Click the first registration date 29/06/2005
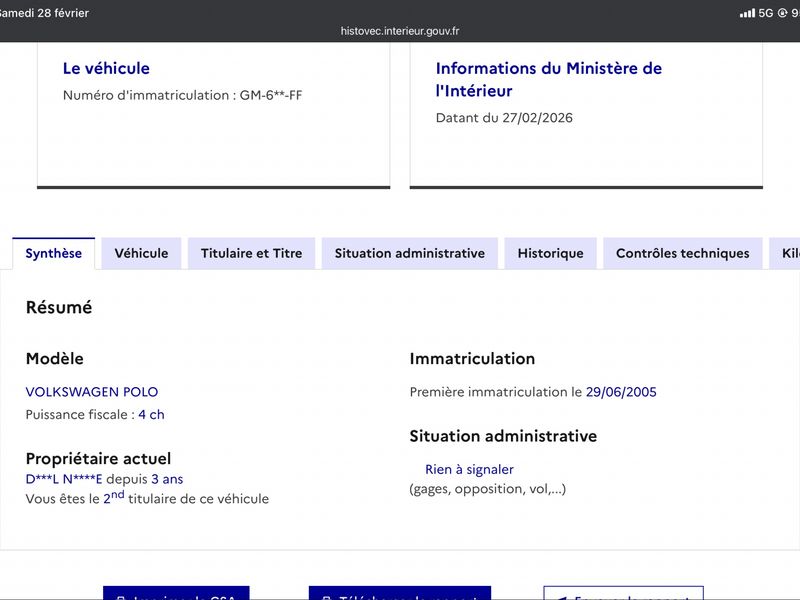Viewport: 800px width, 600px height. click(x=621, y=392)
